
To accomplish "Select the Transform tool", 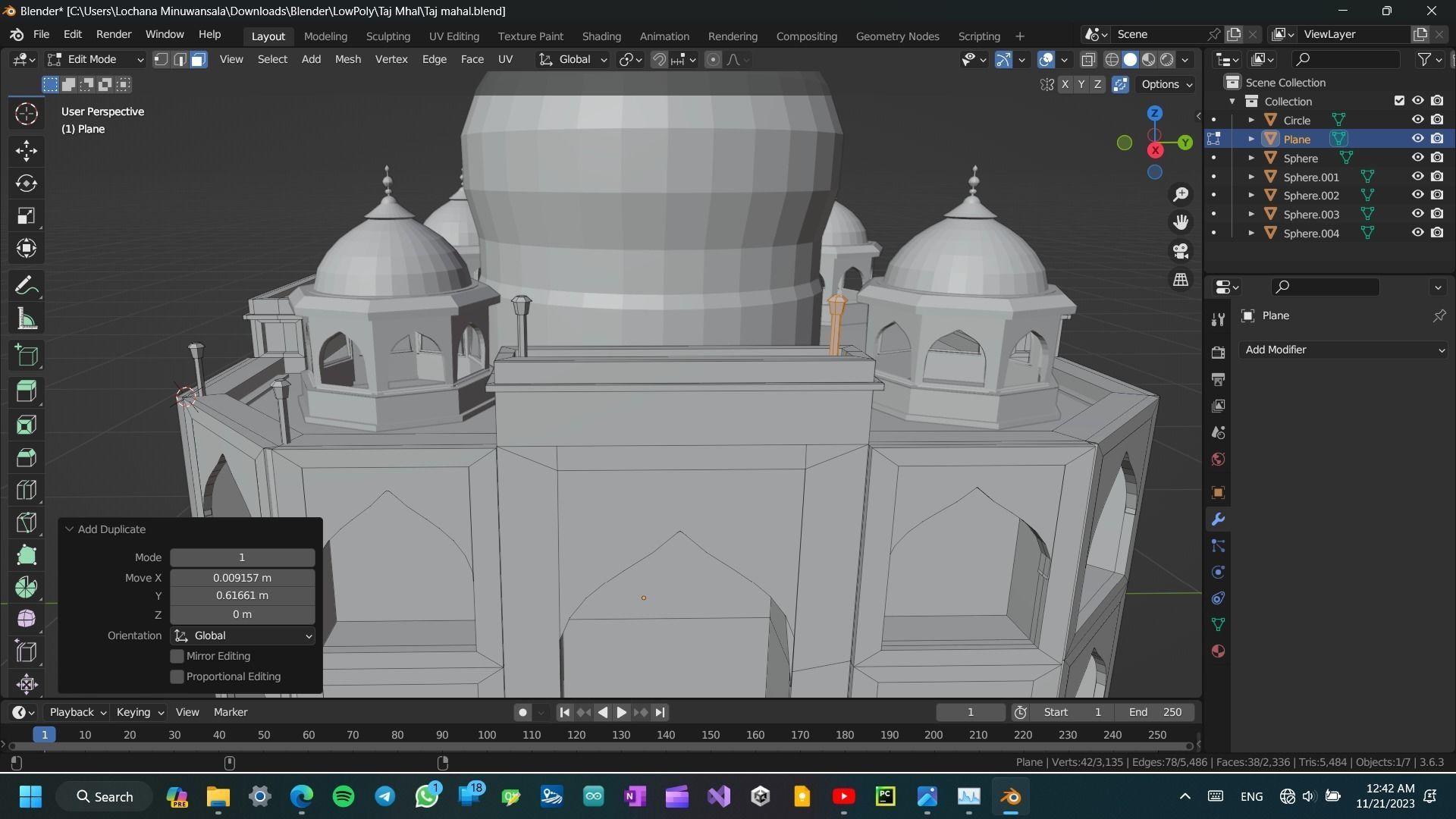I will tap(27, 248).
